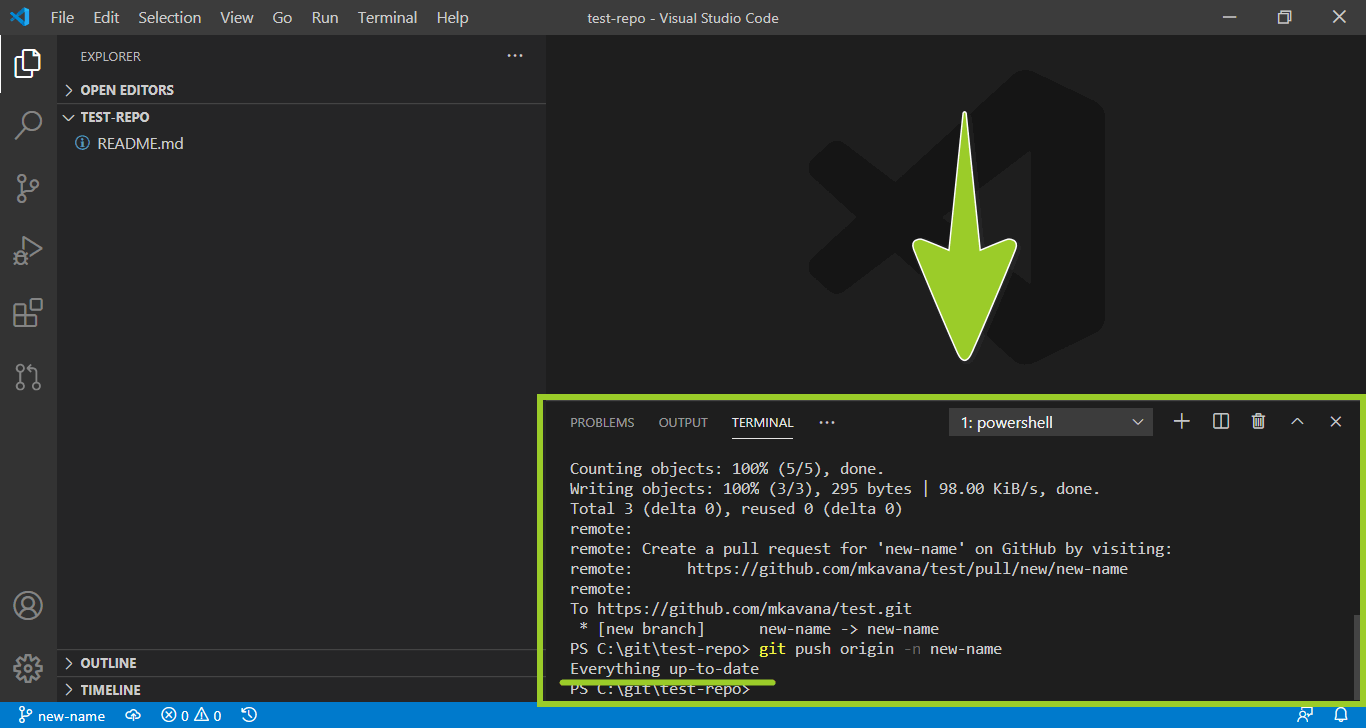Open the GitHub Pull Requests view
1366x728 pixels.
point(28,376)
